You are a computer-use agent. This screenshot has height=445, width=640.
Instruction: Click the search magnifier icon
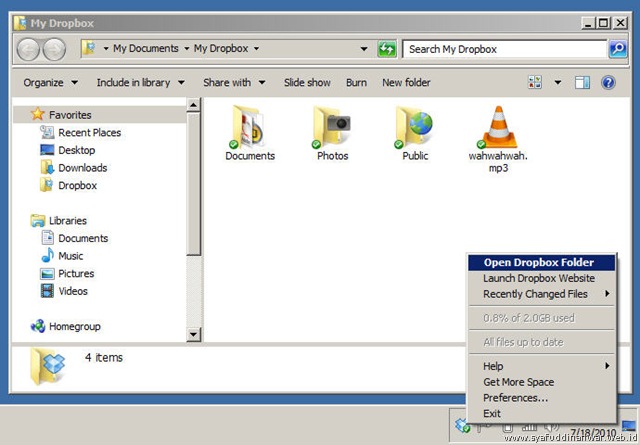point(618,49)
